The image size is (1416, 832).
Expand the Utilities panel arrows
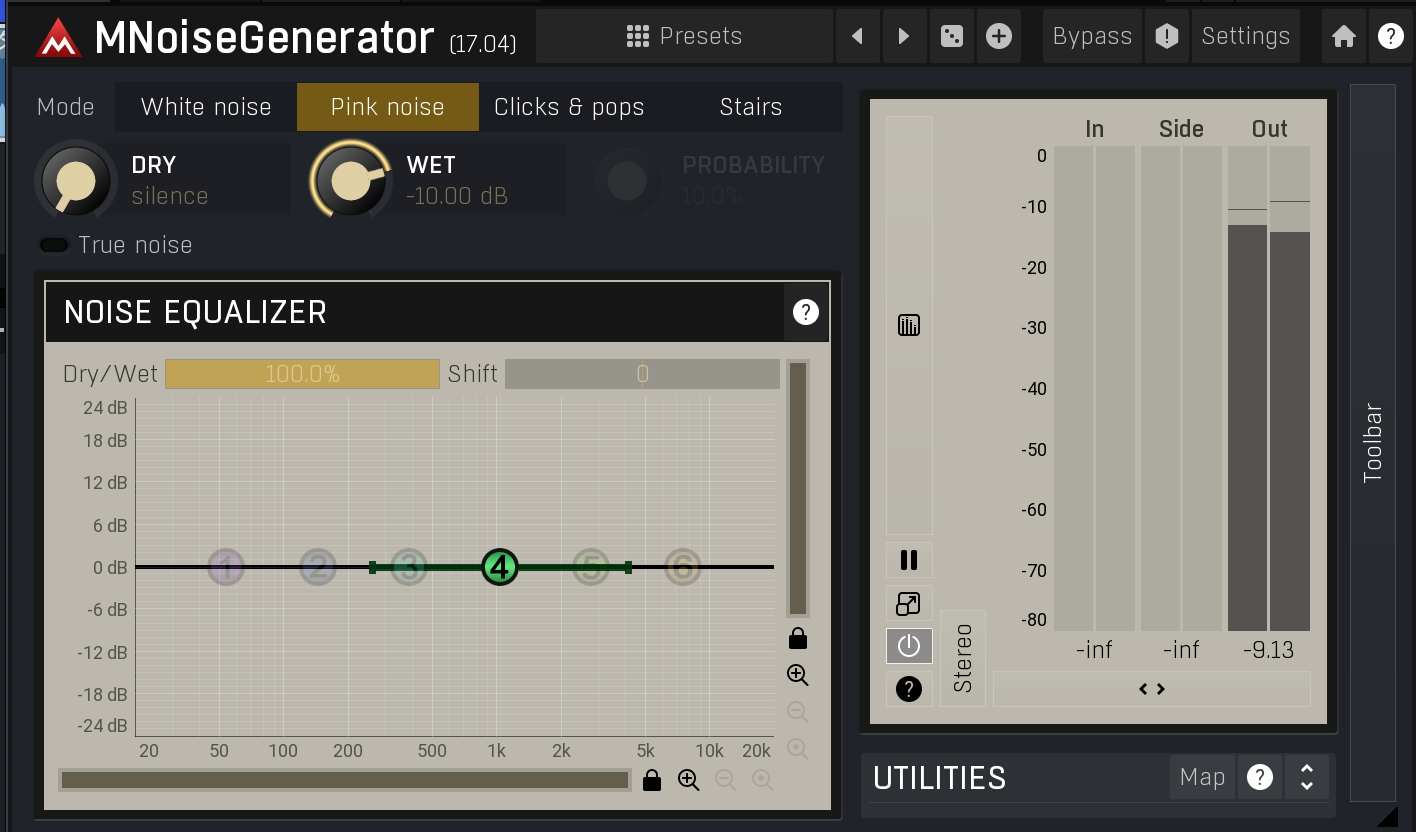pos(1306,777)
